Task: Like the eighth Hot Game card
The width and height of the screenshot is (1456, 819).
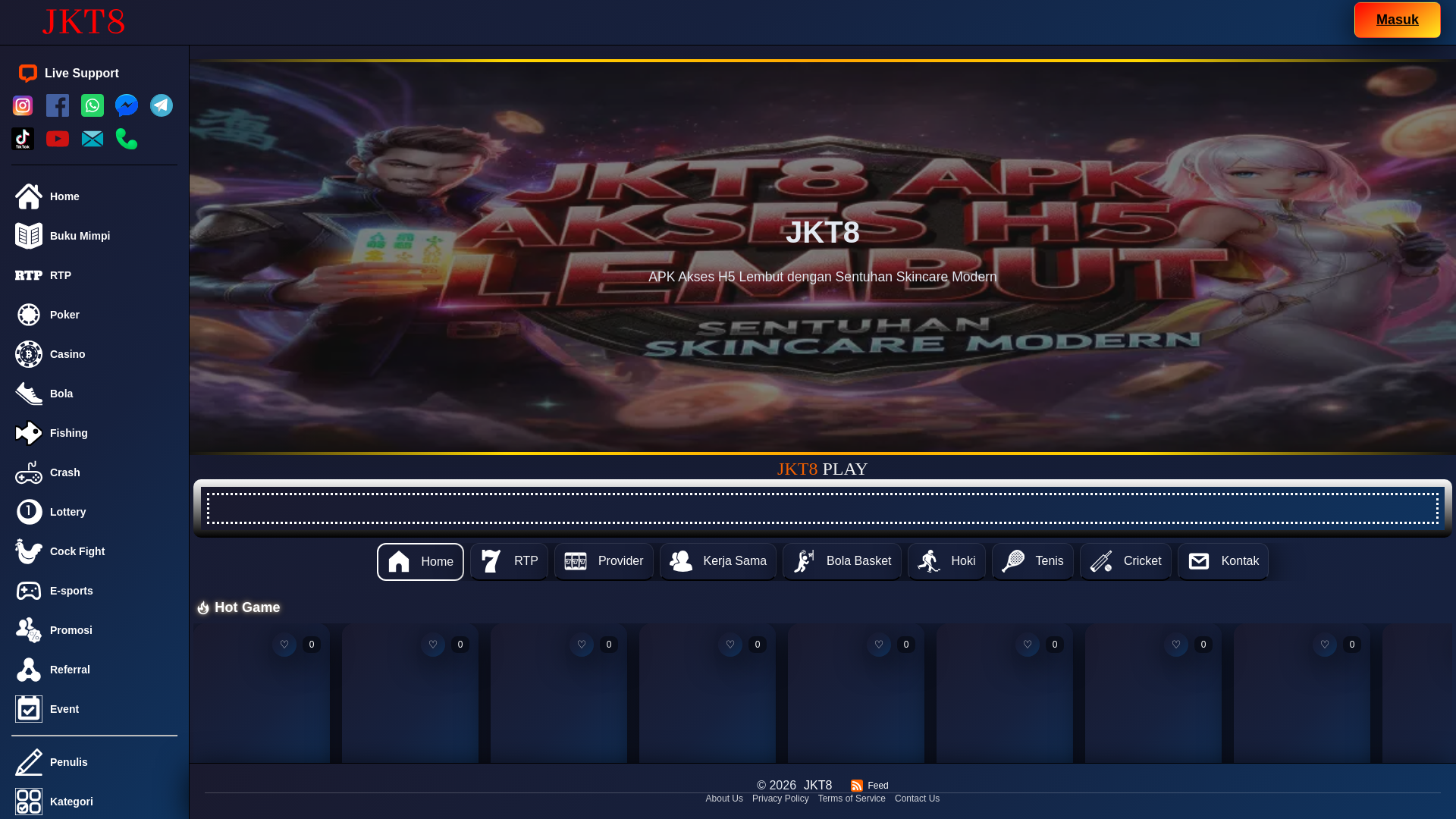Action: pos(1325,645)
